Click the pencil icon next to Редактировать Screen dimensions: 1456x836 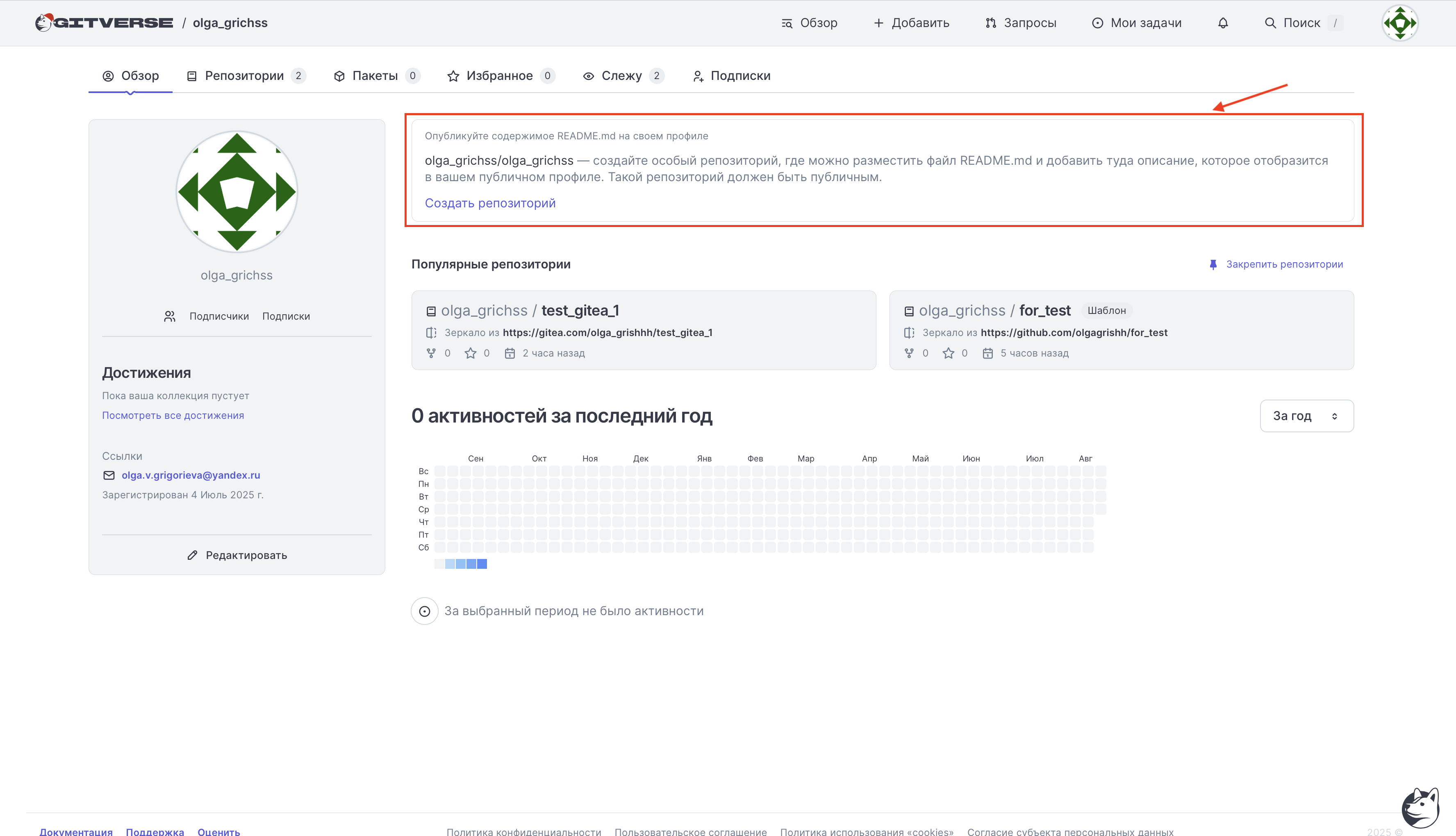pos(192,555)
